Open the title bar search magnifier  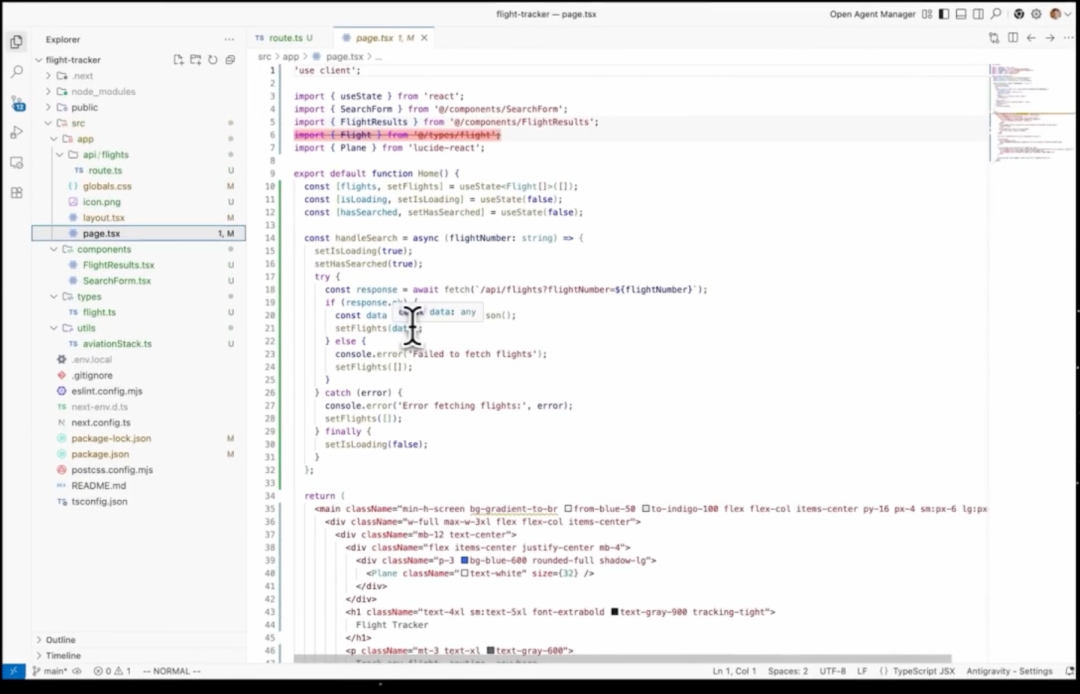pyautogui.click(x=996, y=14)
